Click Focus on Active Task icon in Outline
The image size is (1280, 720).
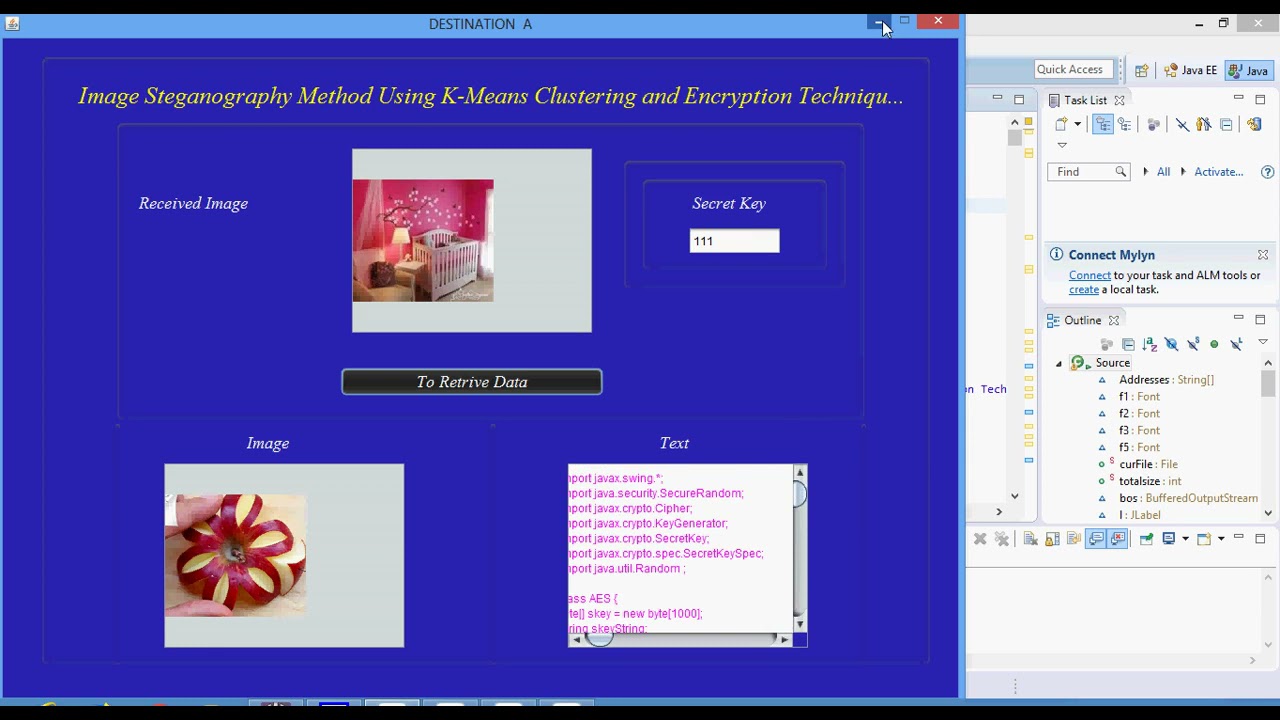(1107, 344)
